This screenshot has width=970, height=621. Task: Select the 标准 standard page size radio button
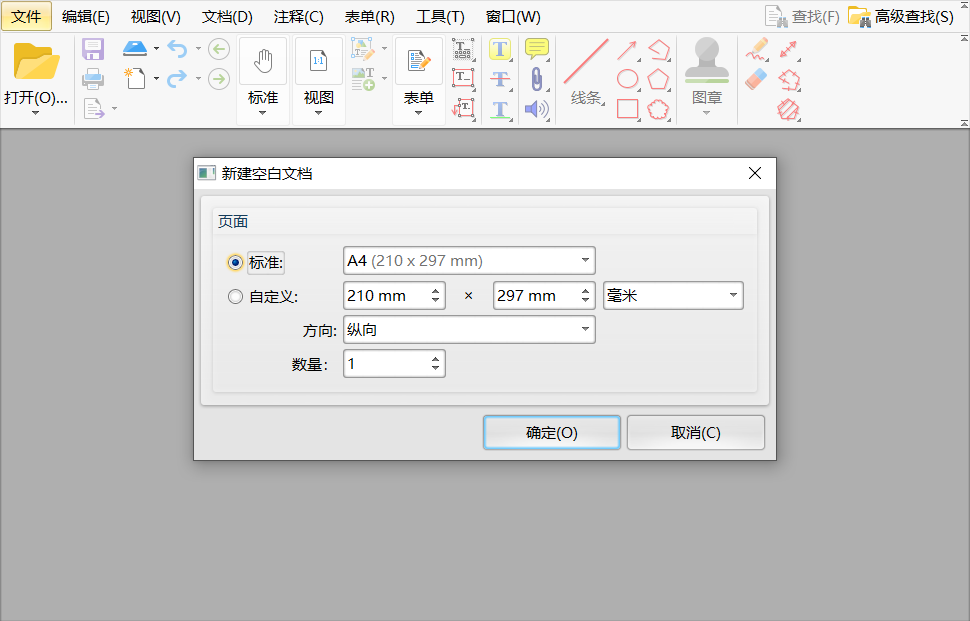235,262
